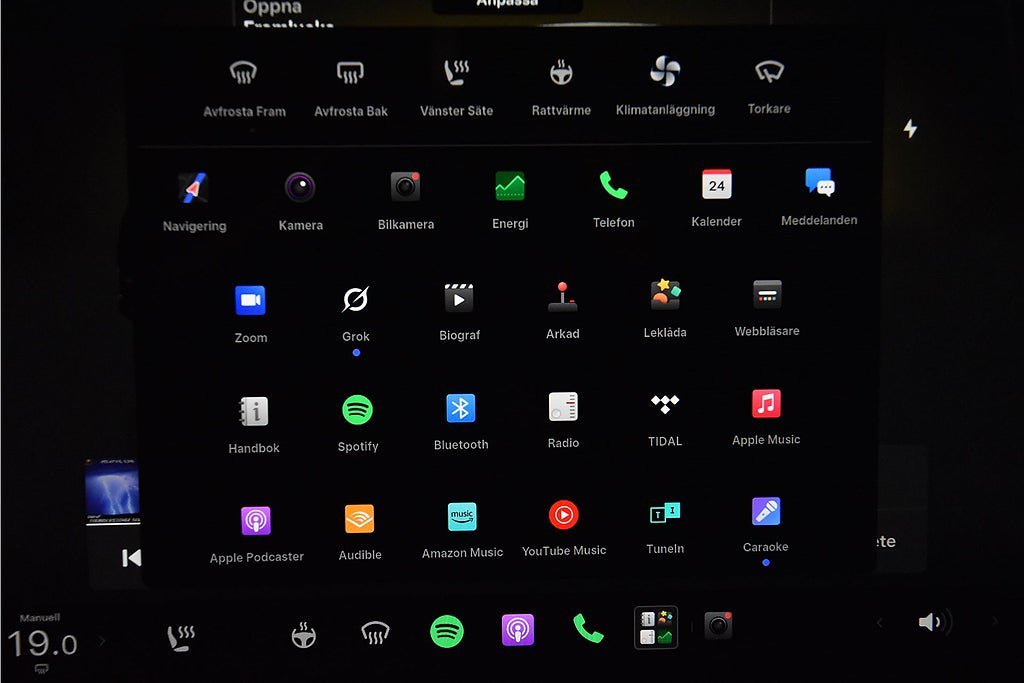Raise temperature with the right arrow
1024x683 pixels.
[x=102, y=641]
